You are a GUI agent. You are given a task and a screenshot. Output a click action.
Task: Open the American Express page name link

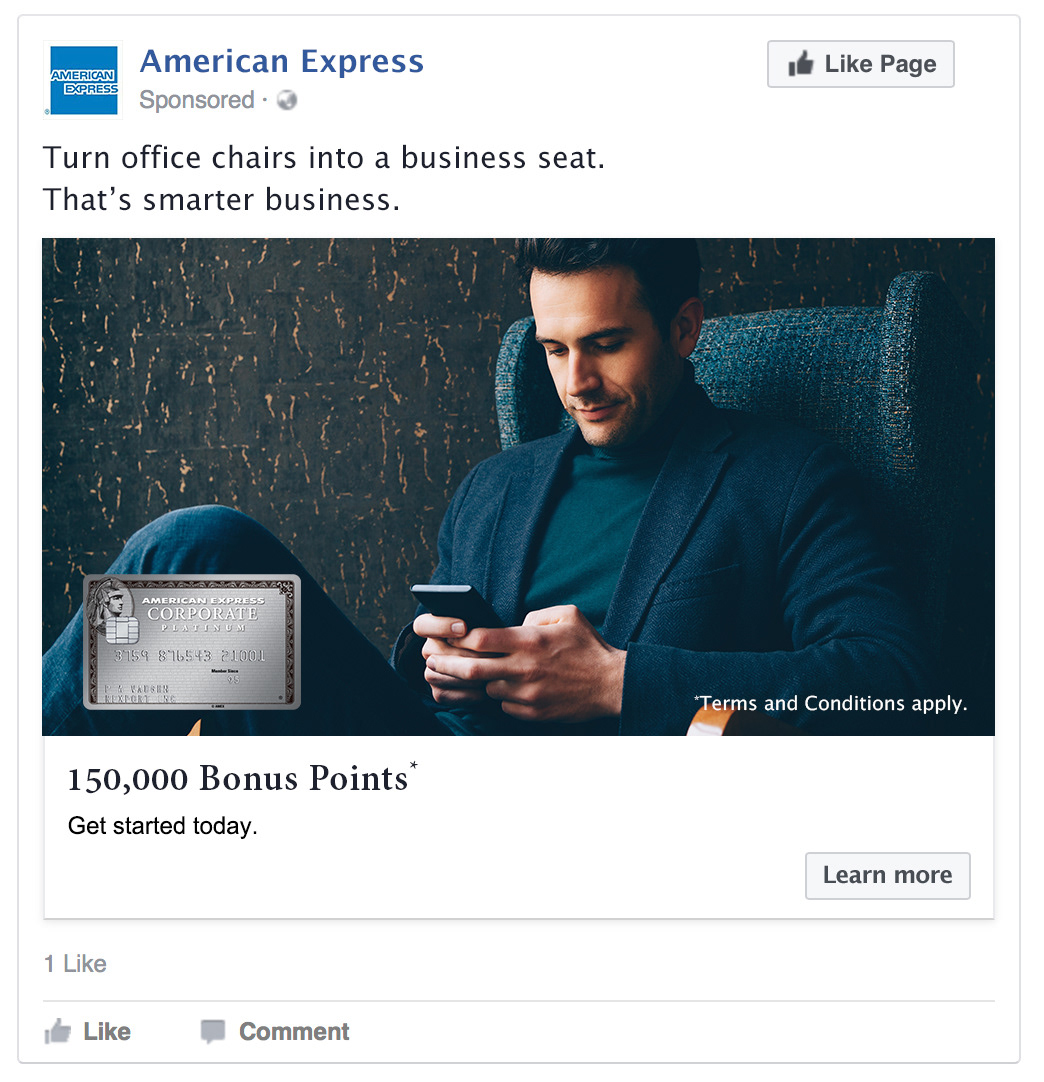point(282,61)
